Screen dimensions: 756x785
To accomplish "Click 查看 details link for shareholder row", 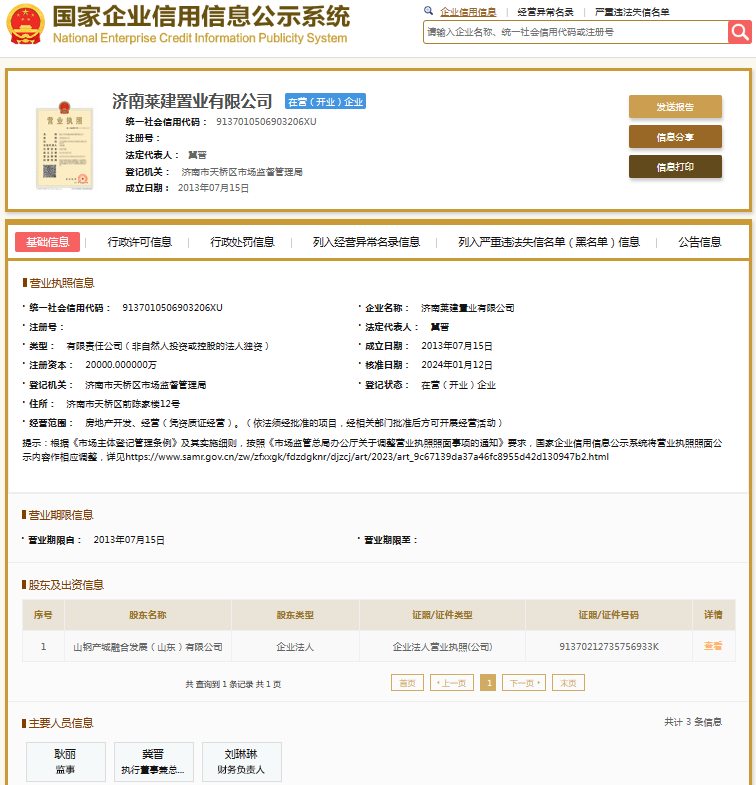I will coord(713,646).
